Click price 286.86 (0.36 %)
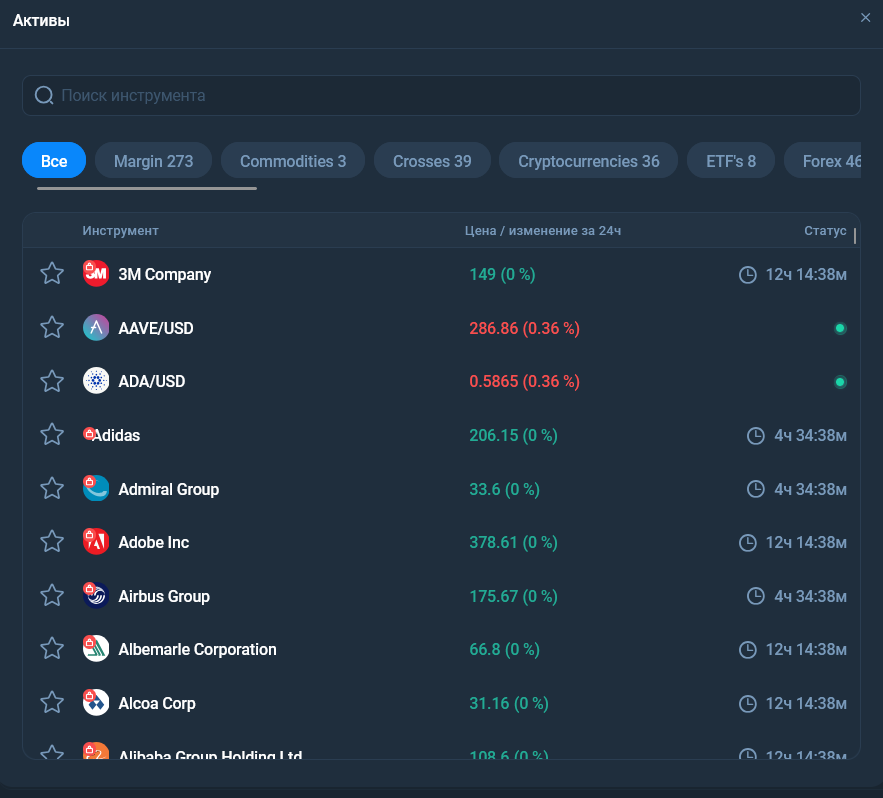This screenshot has height=798, width=883. pyautogui.click(x=524, y=328)
